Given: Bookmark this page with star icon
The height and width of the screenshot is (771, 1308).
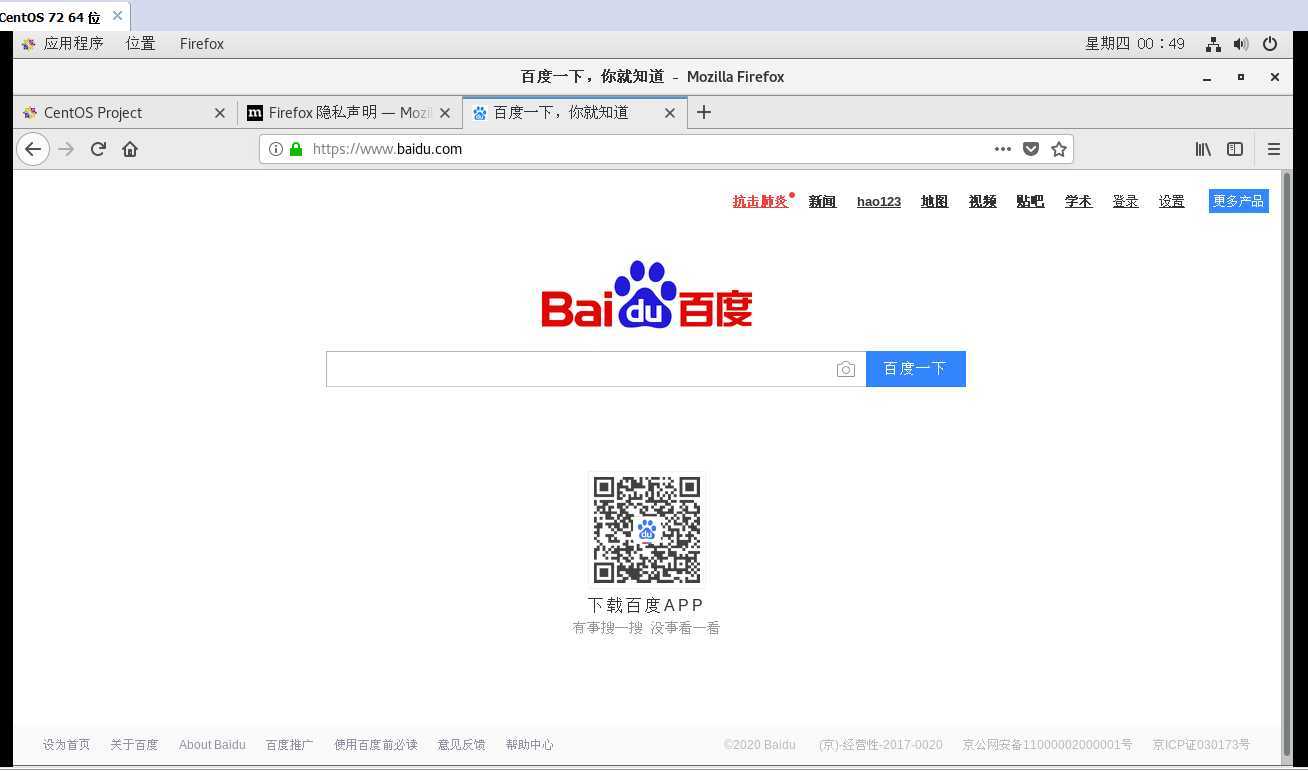Looking at the screenshot, I should pos(1059,149).
